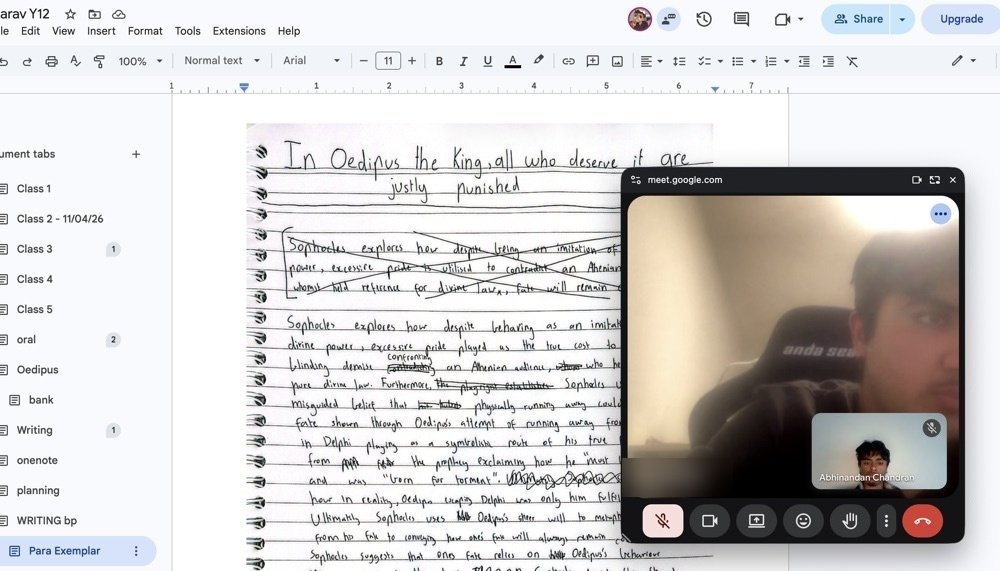Open more options in Meet controls
The image size is (1000, 571).
pyautogui.click(x=886, y=521)
